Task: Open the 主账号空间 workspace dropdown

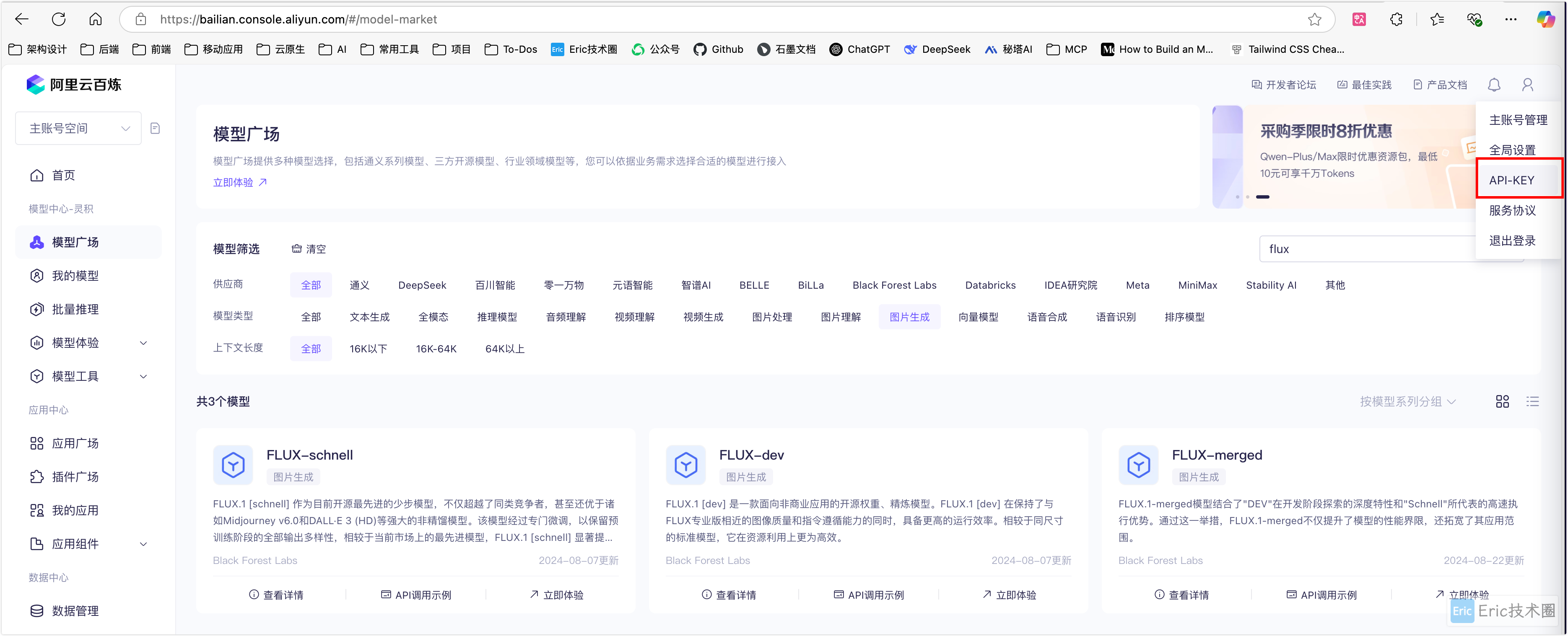Action: (78, 128)
